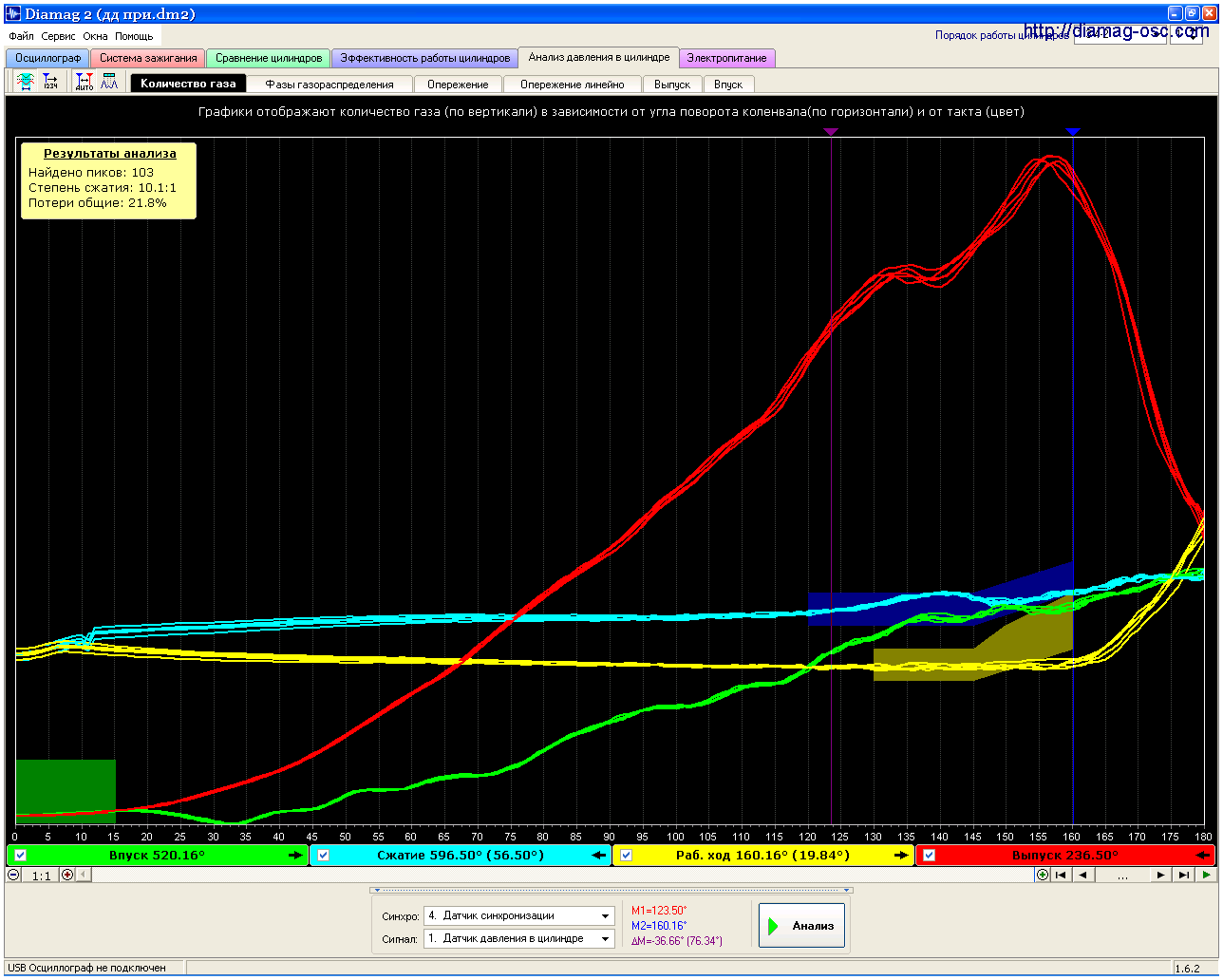Toggle the Раб. ход 160.16° stroke checkbox
1223x980 pixels.
(626, 856)
